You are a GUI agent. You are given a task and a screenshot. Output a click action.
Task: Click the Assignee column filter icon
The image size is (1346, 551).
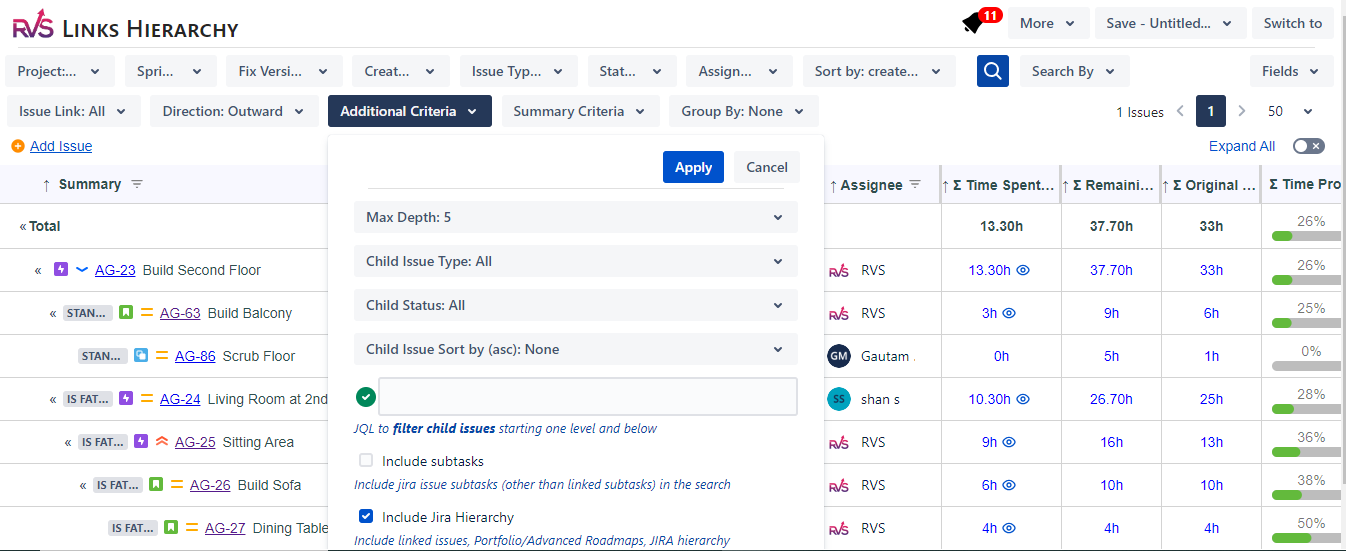click(x=915, y=184)
